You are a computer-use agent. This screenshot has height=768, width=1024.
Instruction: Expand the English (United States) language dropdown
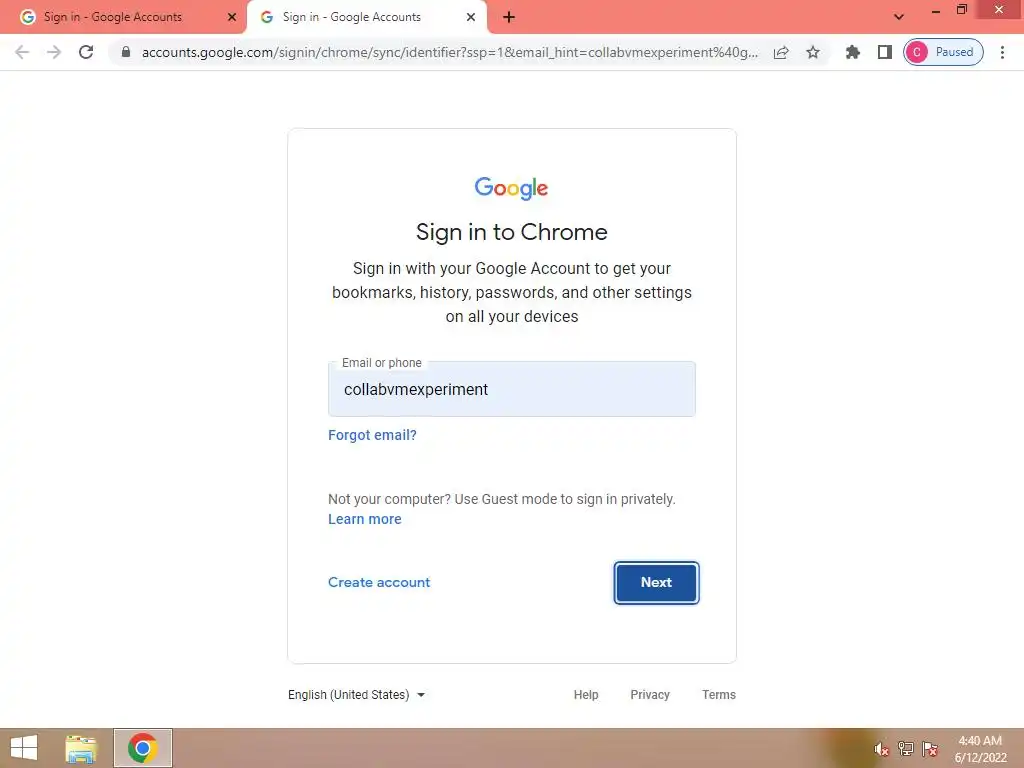coord(357,695)
